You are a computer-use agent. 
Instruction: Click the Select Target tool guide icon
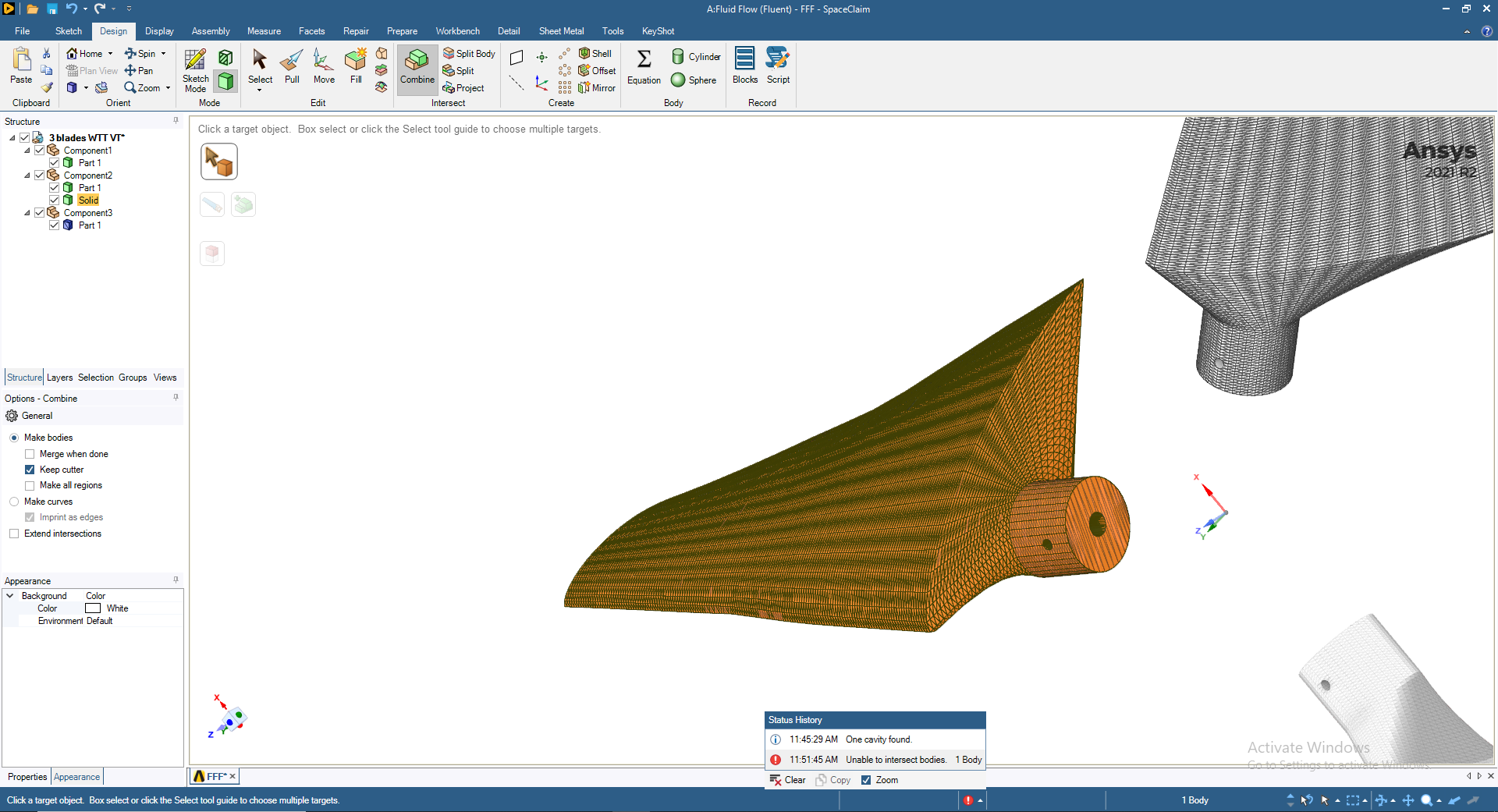[x=219, y=161]
